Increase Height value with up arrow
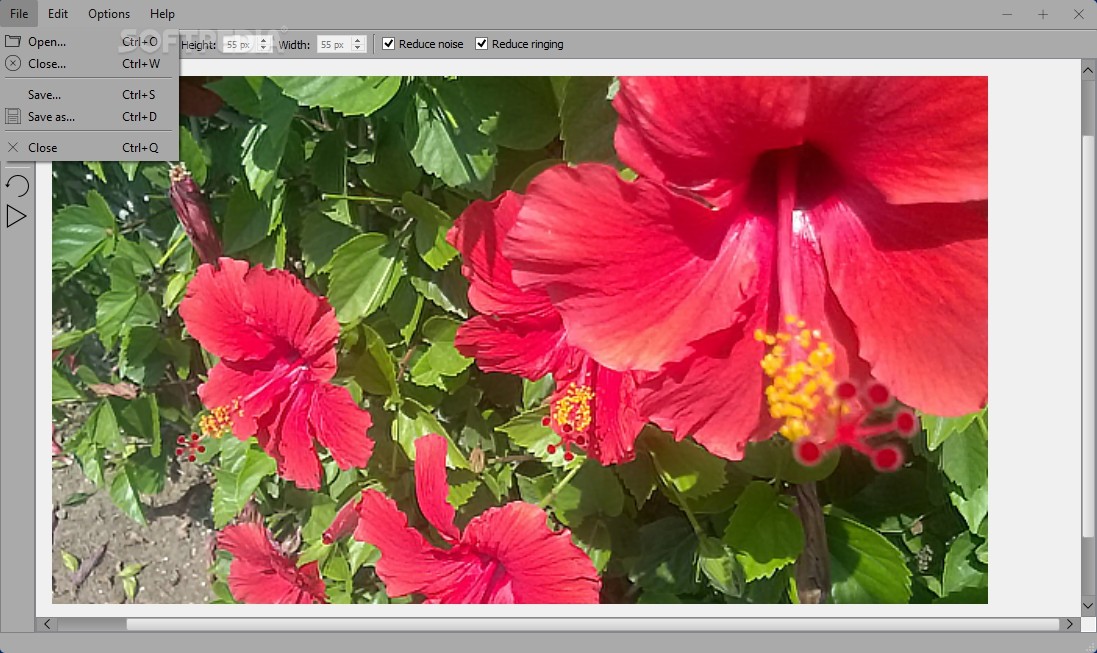The height and width of the screenshot is (653, 1097). coord(263,40)
